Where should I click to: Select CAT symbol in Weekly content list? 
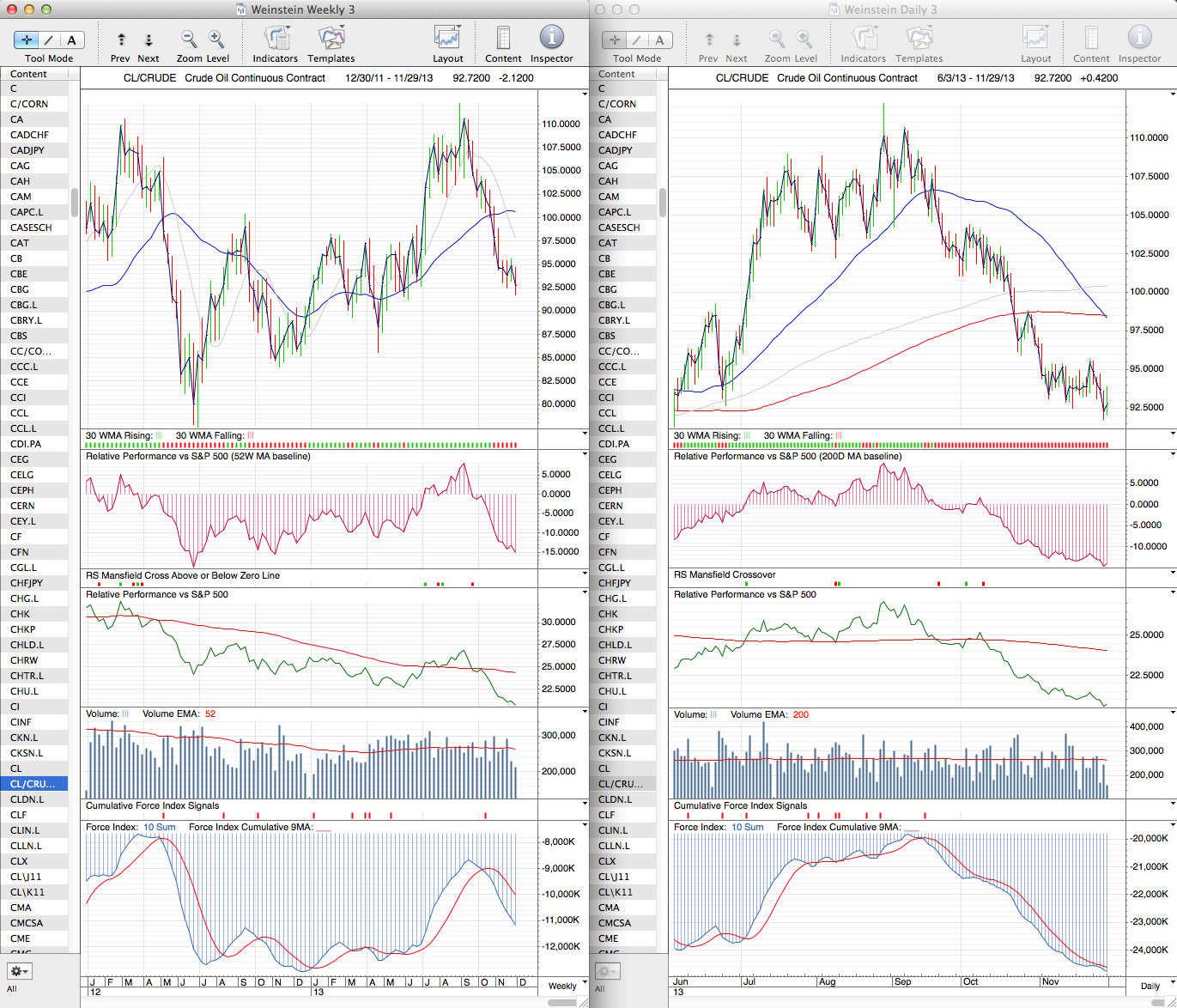click(20, 243)
